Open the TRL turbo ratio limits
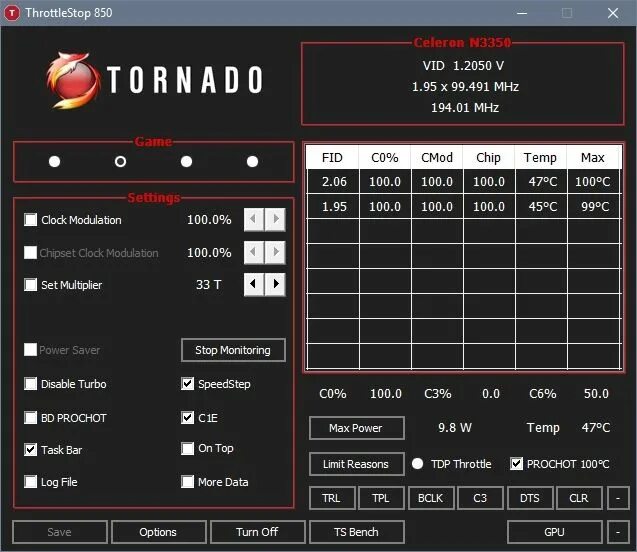The width and height of the screenshot is (637, 552). [332, 498]
